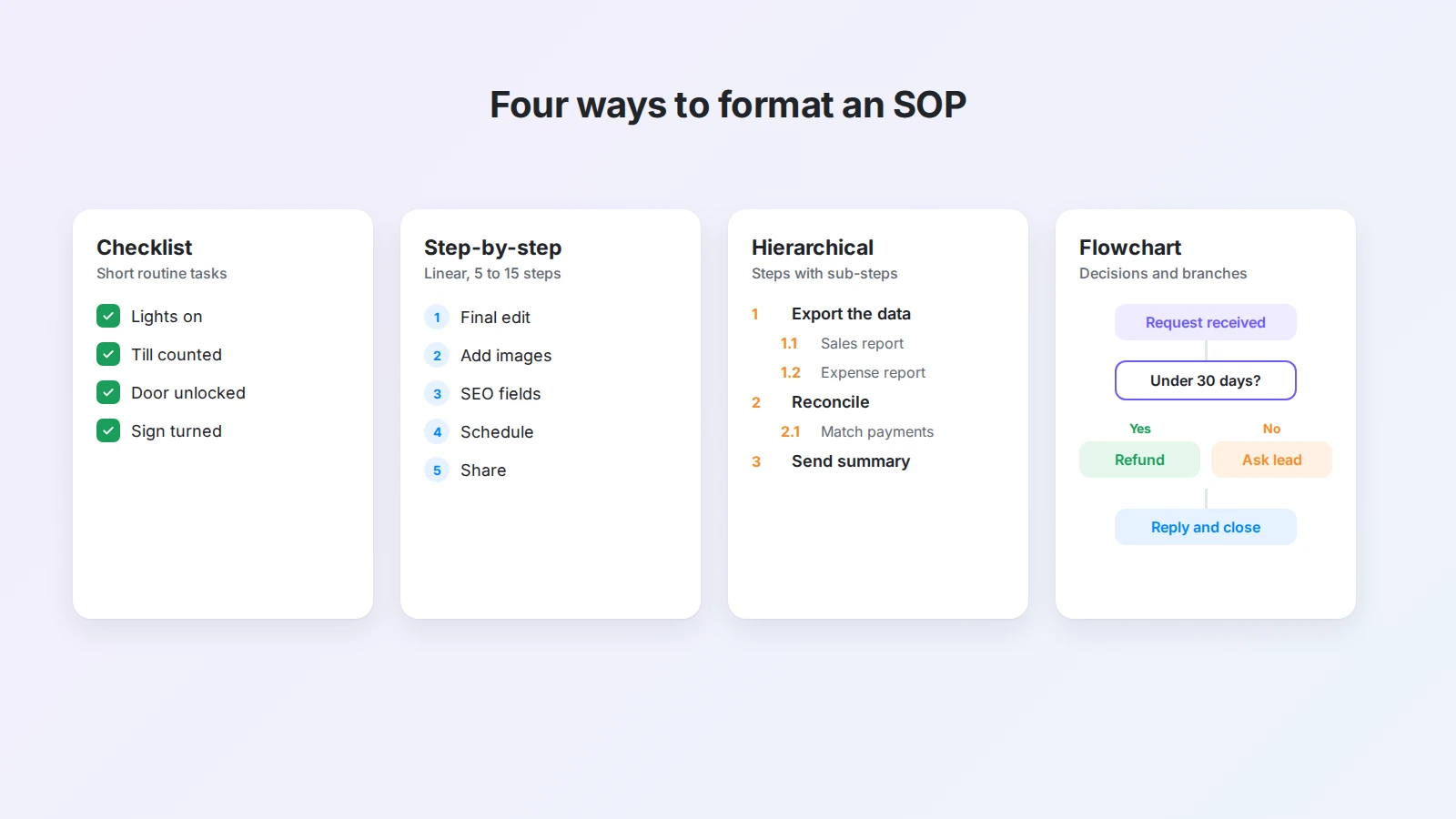Click the green Refund button
Viewport: 1456px width, 819px height.
coord(1139,460)
